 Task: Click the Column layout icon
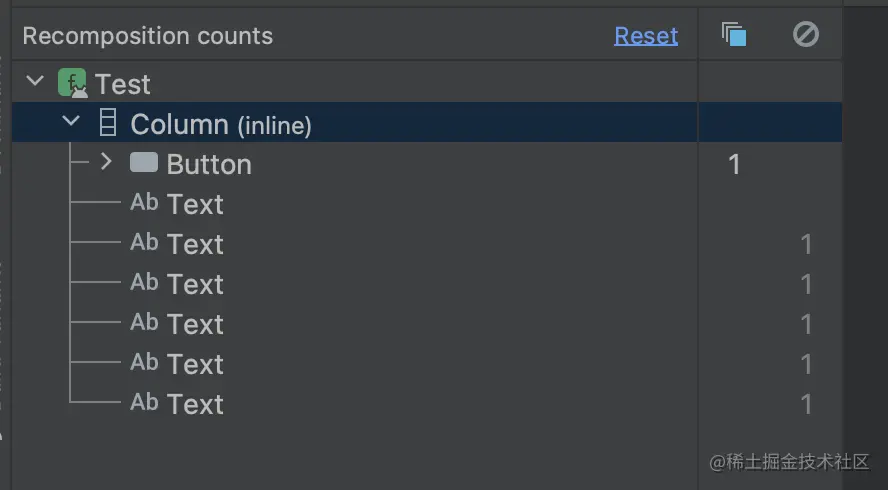tap(108, 122)
